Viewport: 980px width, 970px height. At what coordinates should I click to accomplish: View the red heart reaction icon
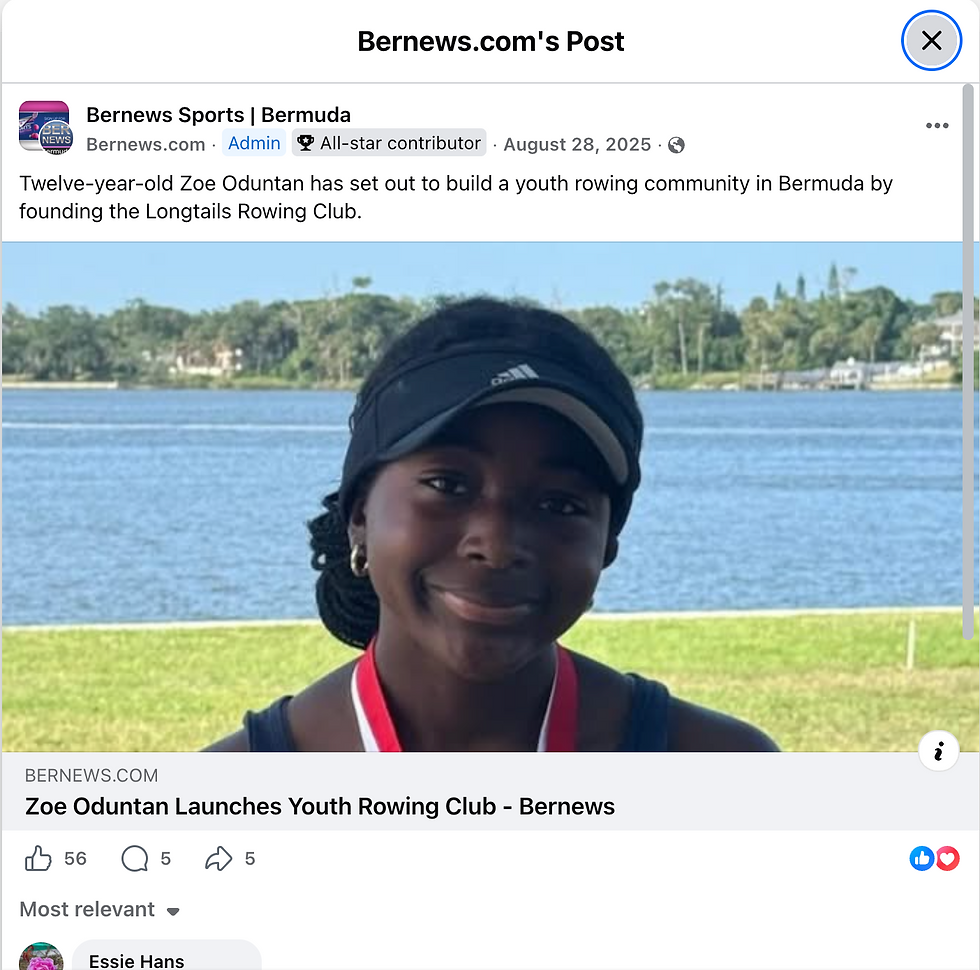948,858
